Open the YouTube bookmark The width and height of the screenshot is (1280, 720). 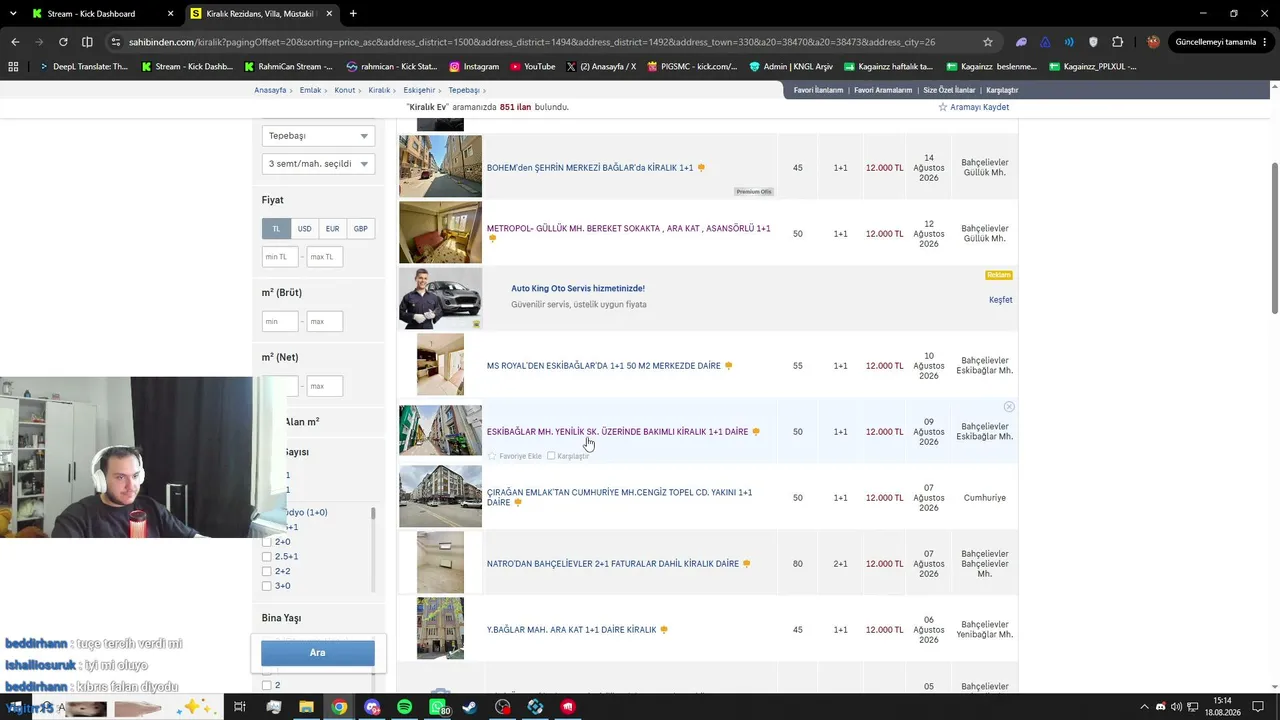tap(532, 67)
